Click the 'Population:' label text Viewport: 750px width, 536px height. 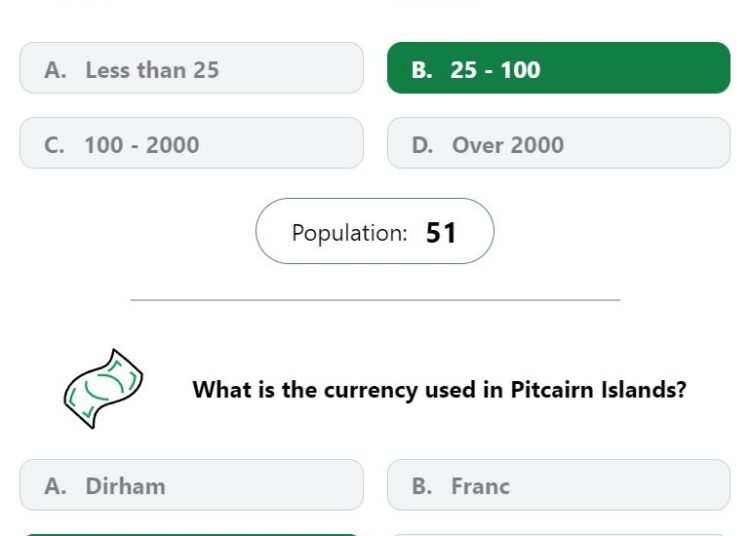[x=350, y=233]
